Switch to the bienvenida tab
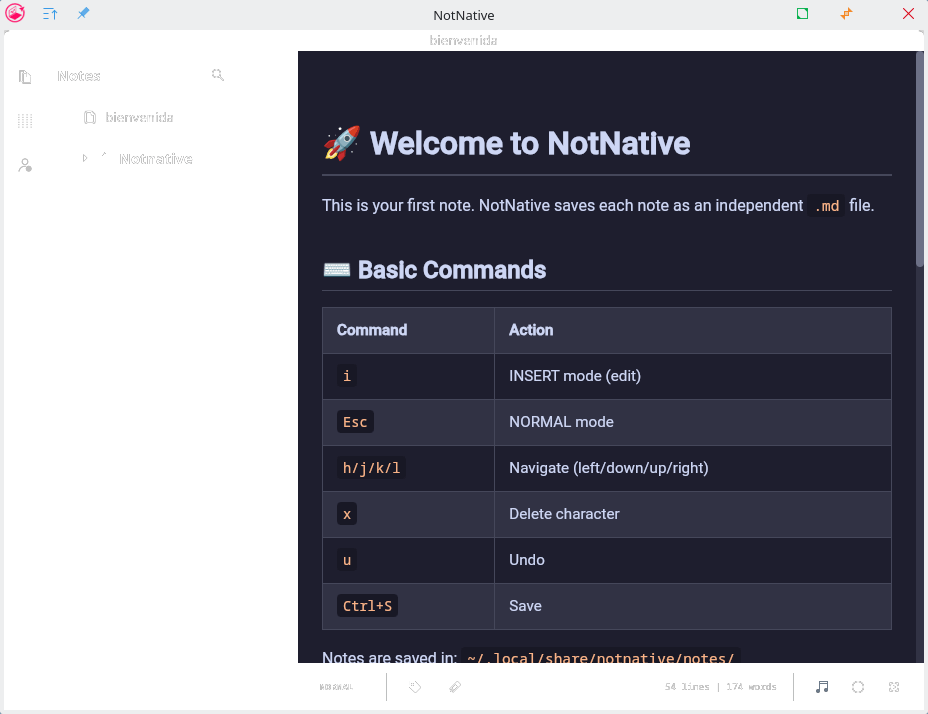The width and height of the screenshot is (928, 714). [463, 40]
